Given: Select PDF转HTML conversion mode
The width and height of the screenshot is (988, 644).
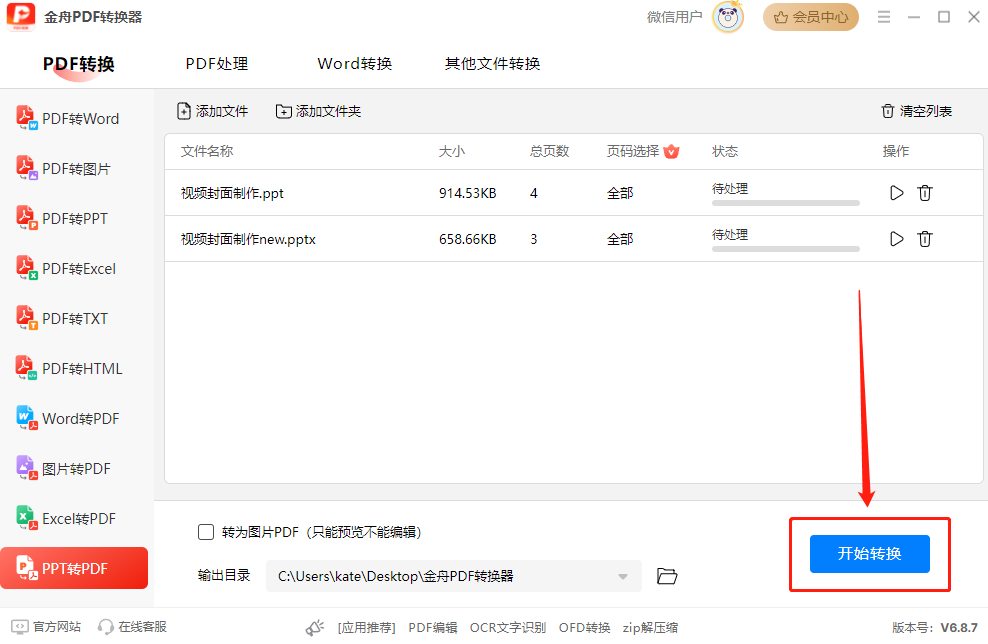Looking at the screenshot, I should tap(69, 368).
